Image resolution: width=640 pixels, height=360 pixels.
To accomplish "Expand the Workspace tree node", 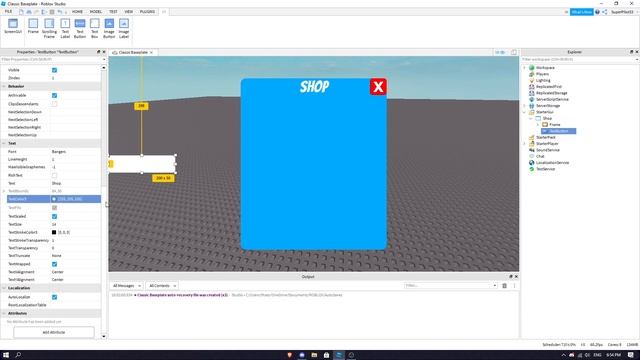I will pyautogui.click(x=525, y=67).
